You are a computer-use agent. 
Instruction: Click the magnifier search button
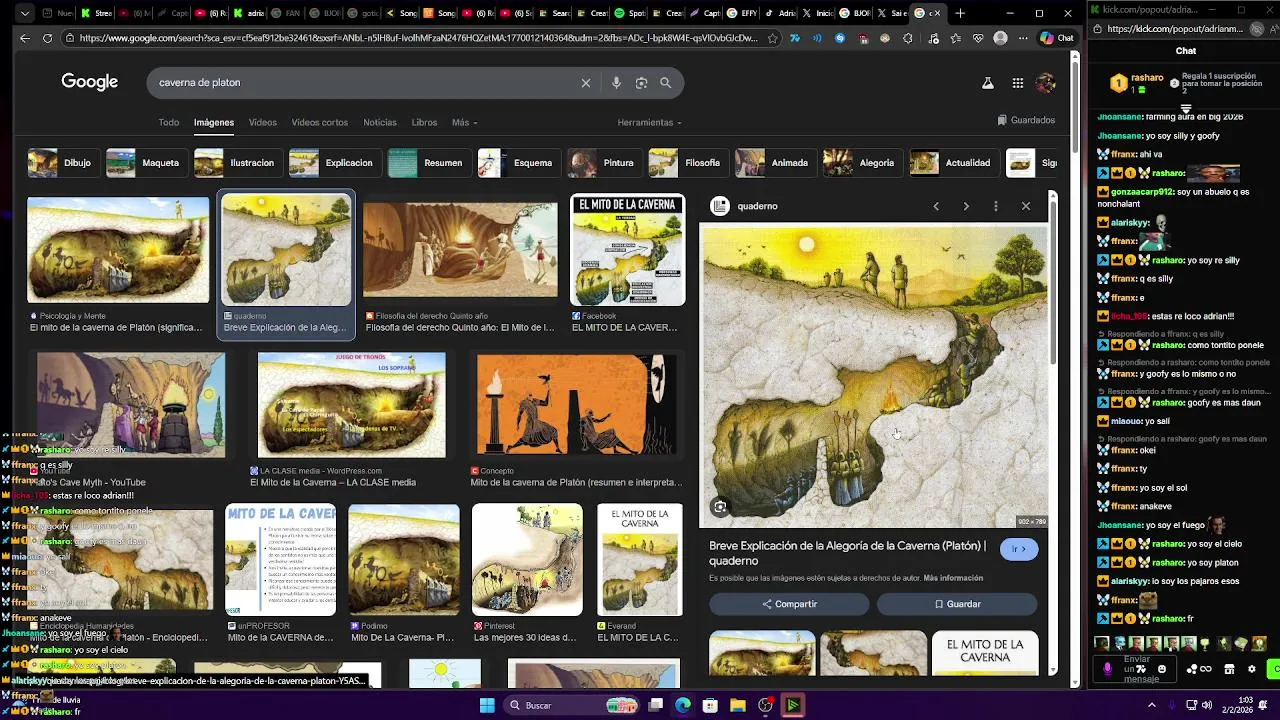[x=665, y=83]
